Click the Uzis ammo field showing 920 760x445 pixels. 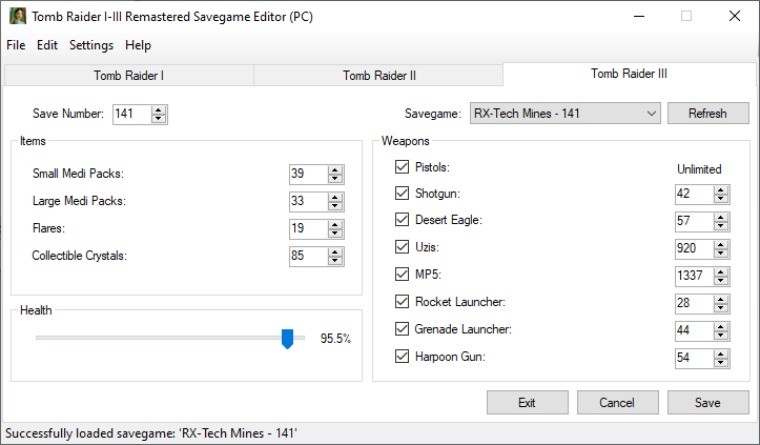pyautogui.click(x=694, y=249)
